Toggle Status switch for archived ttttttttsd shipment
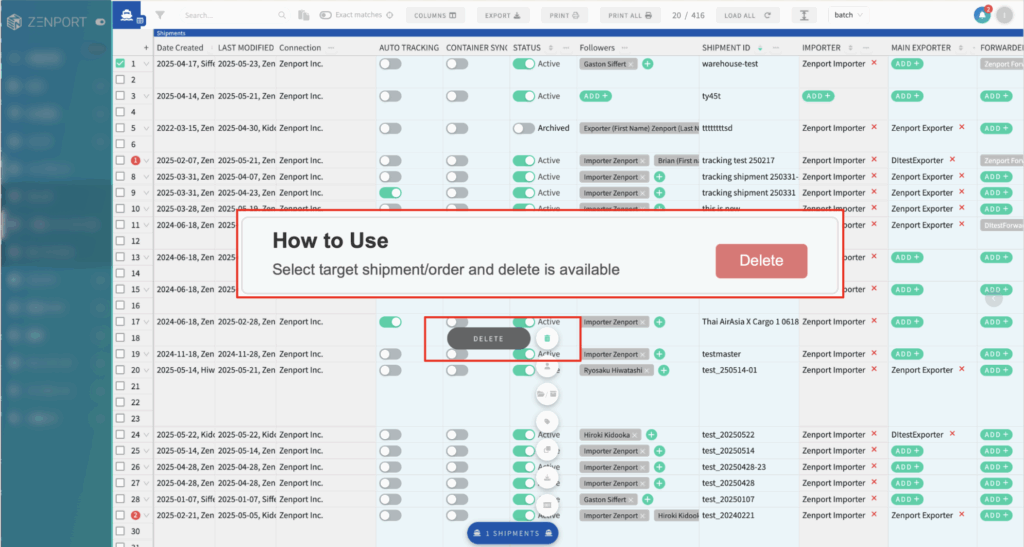 pos(523,128)
